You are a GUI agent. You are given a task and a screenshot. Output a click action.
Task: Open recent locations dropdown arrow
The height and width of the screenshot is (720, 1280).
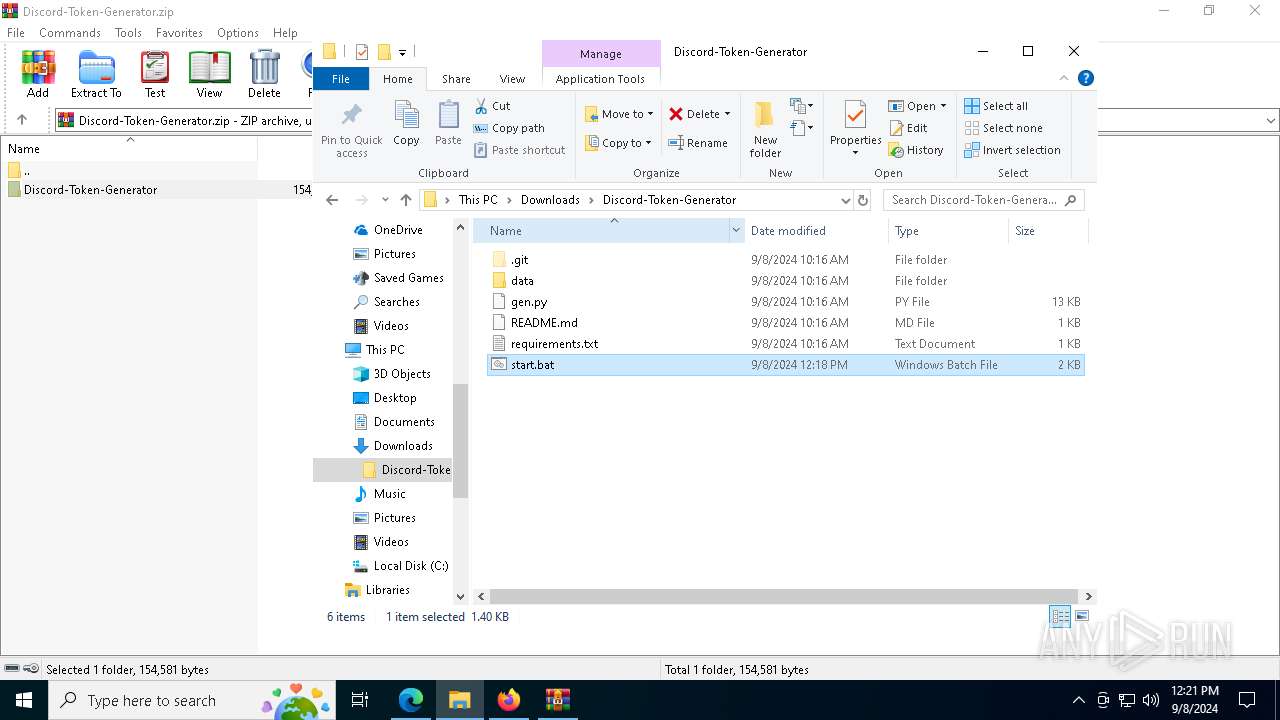click(x=385, y=200)
